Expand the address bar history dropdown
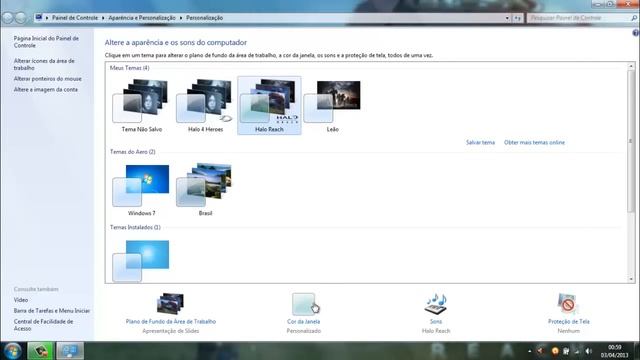Image resolution: width=640 pixels, height=360 pixels. [507, 18]
